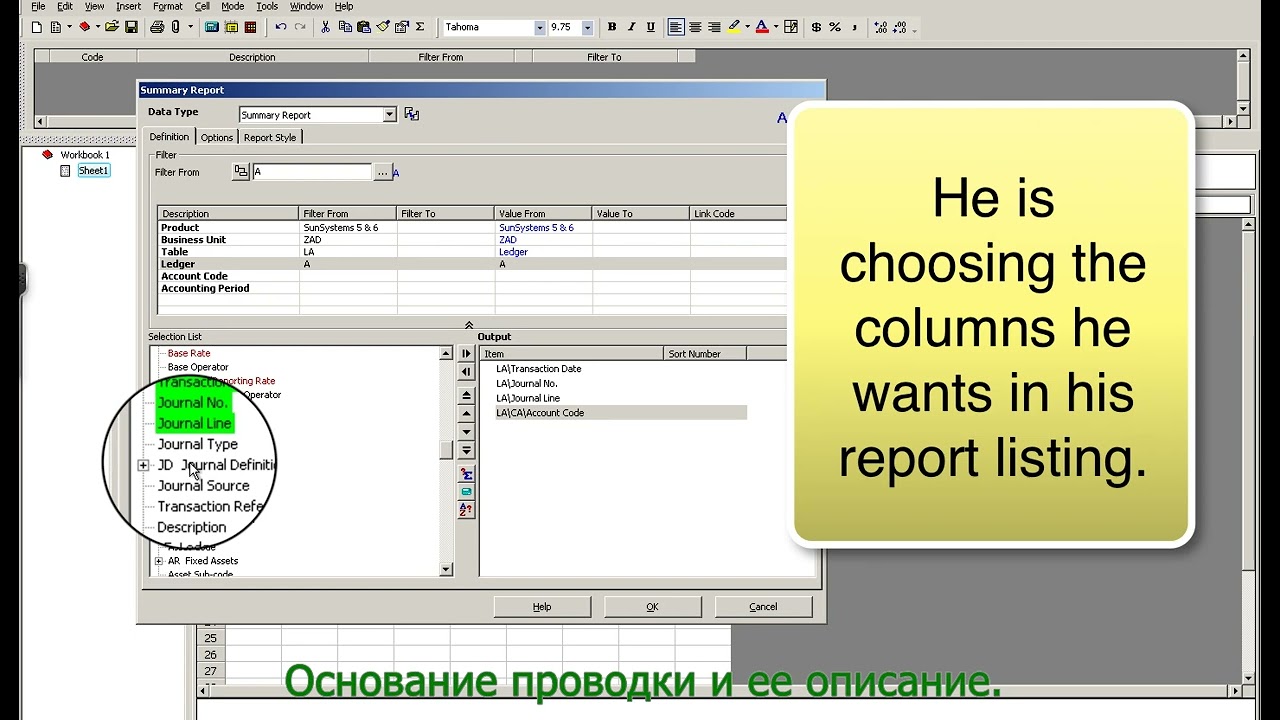
Task: Open the Mode menu
Action: click(232, 6)
